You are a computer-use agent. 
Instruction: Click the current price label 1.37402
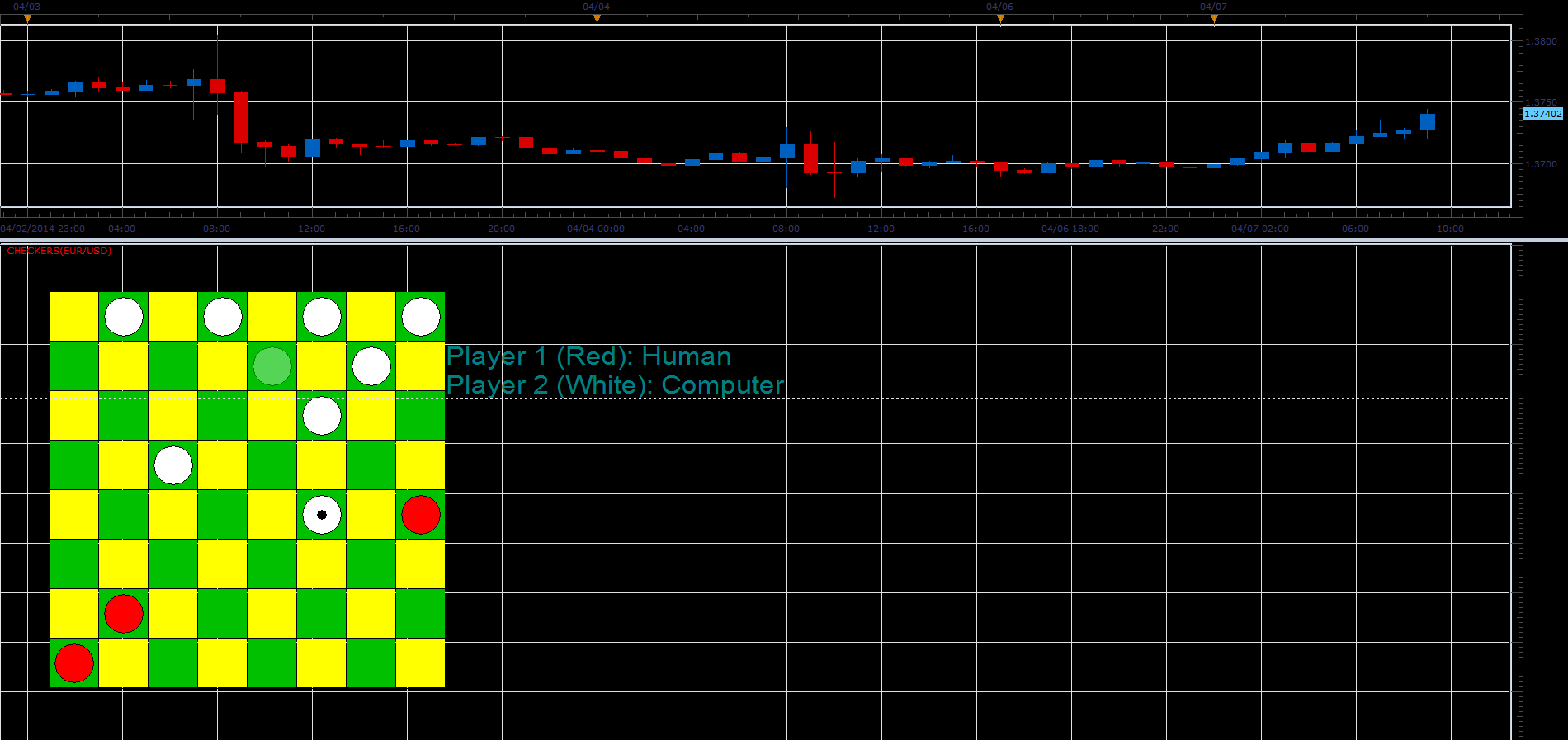click(x=1542, y=114)
